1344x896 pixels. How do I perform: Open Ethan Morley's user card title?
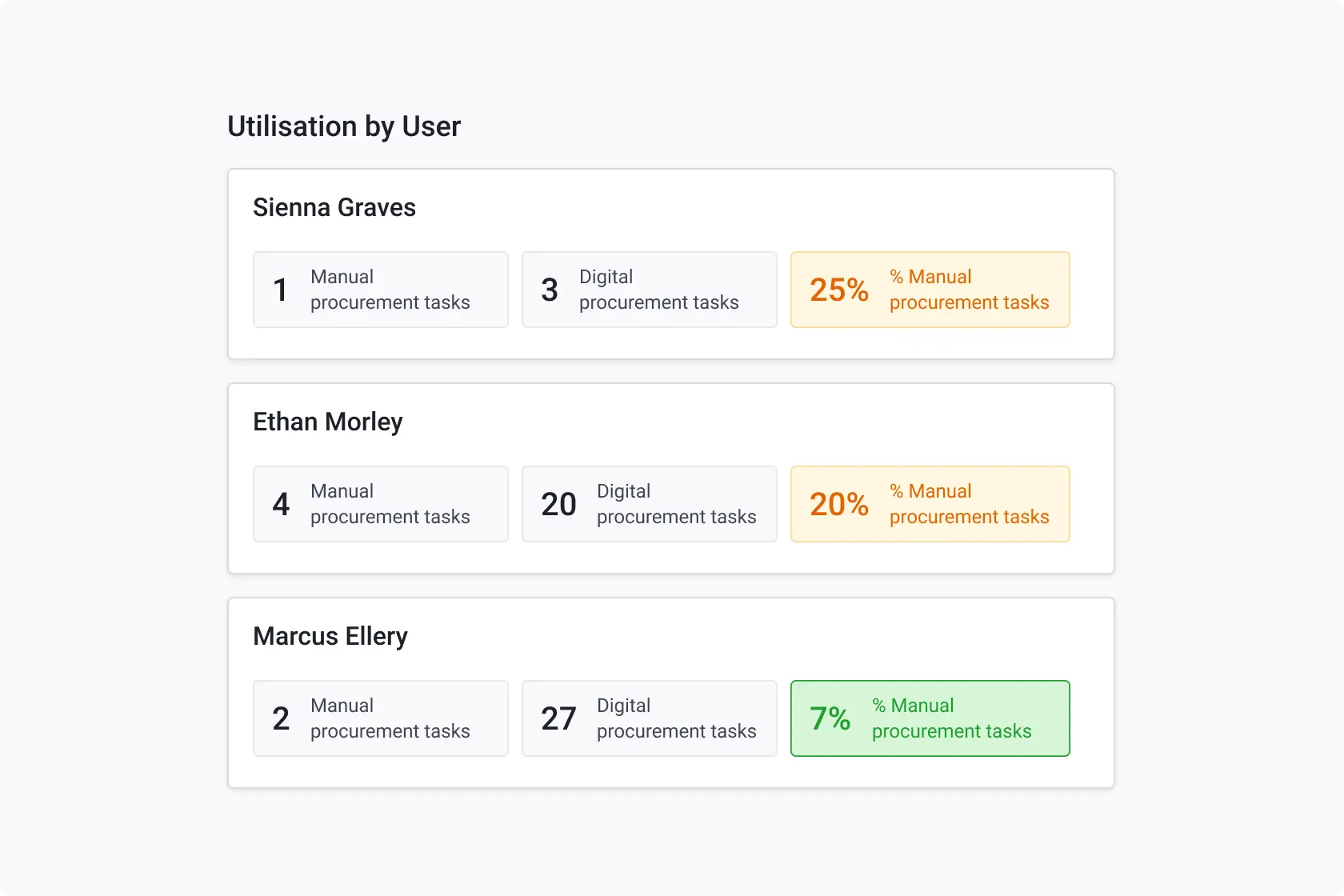(x=328, y=422)
